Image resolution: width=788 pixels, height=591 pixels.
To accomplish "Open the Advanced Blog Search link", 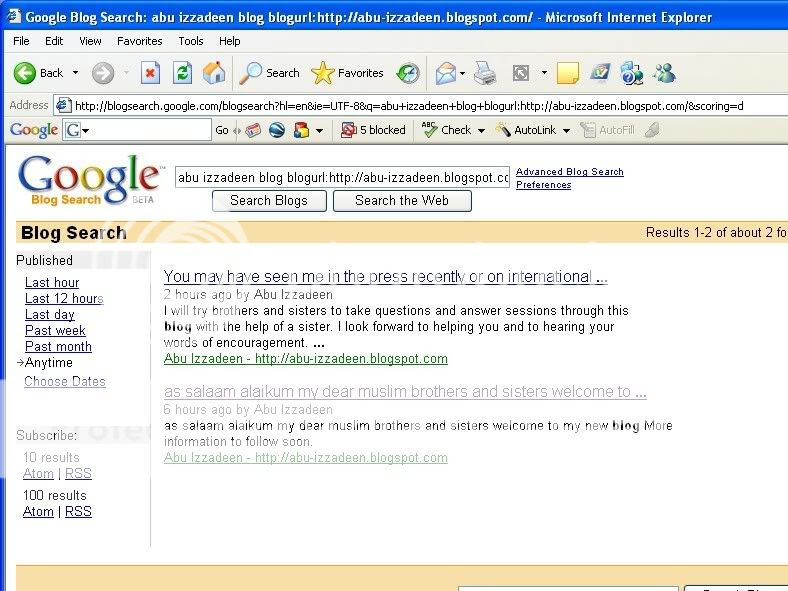I will (570, 172).
